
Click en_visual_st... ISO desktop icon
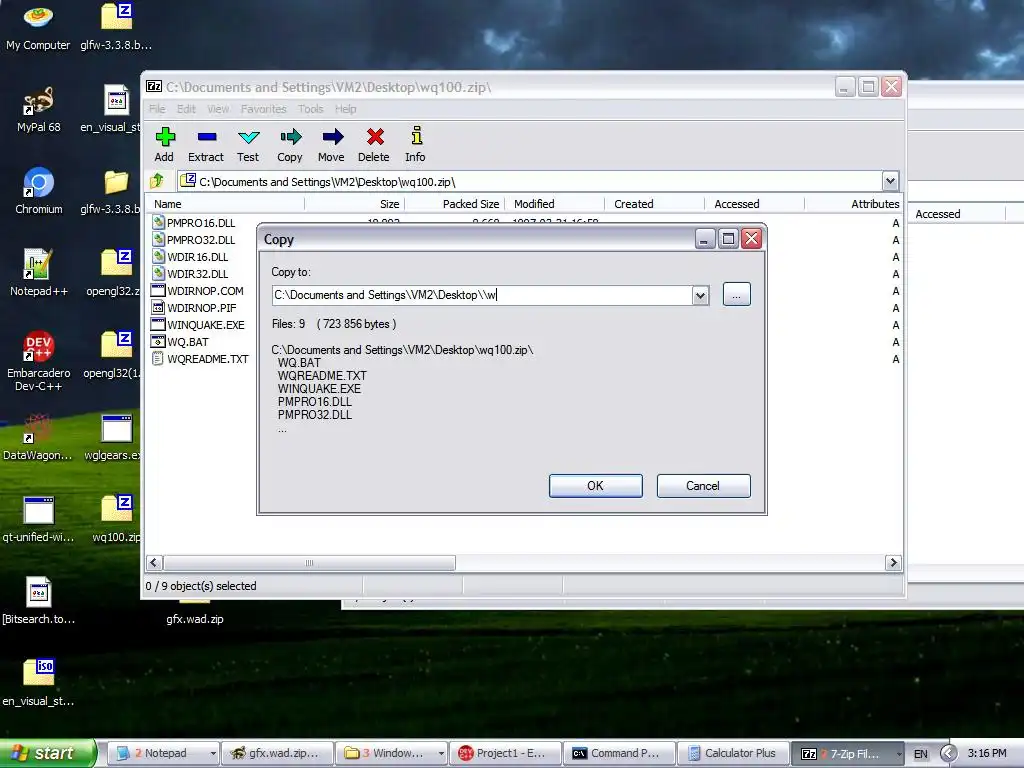click(38, 683)
